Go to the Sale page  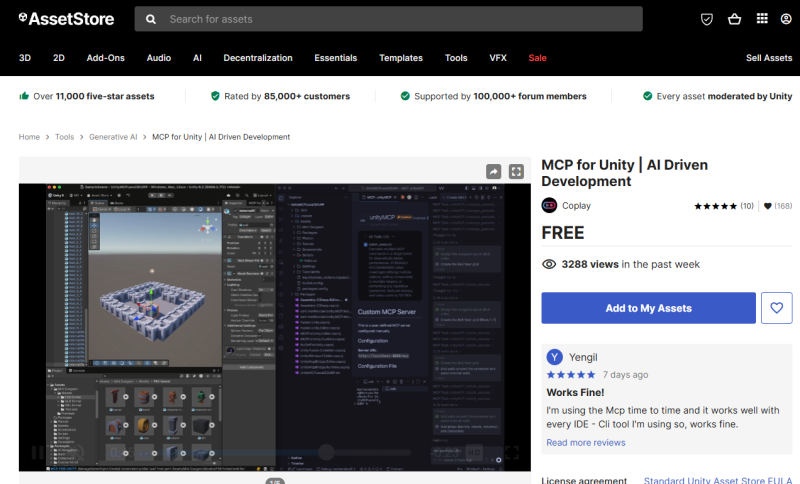tap(537, 58)
